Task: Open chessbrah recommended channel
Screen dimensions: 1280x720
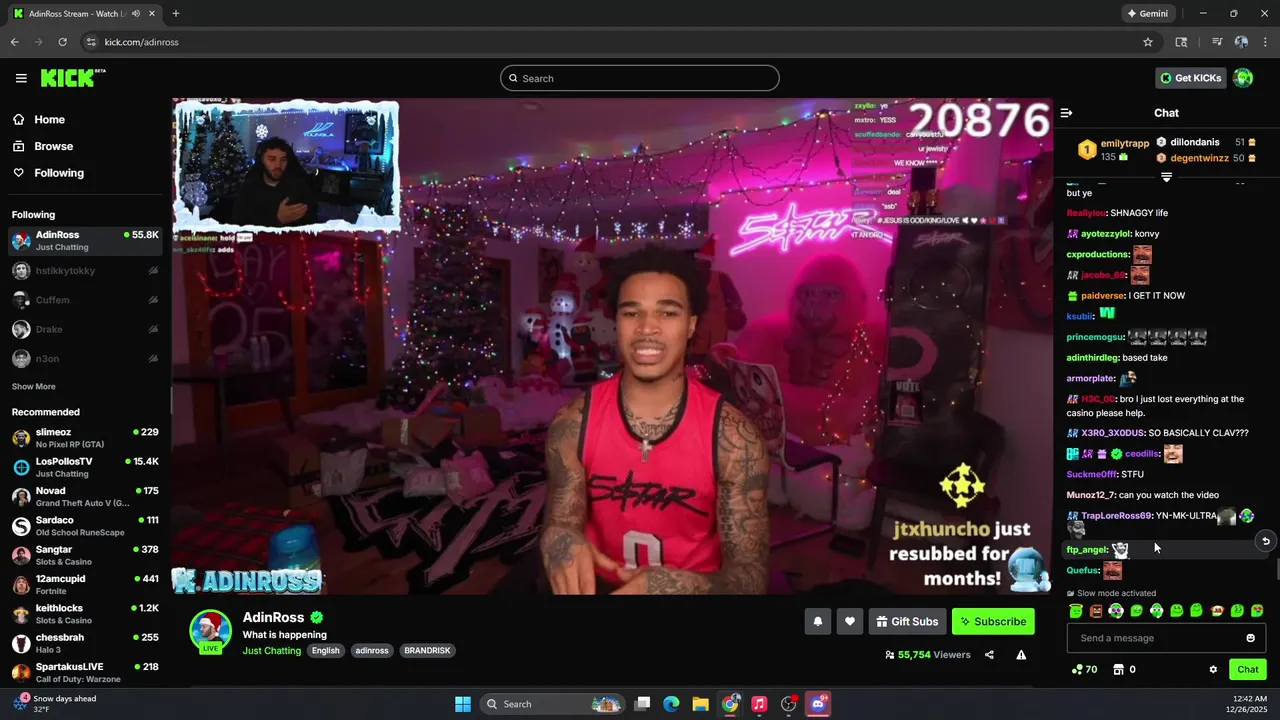Action: coord(85,643)
